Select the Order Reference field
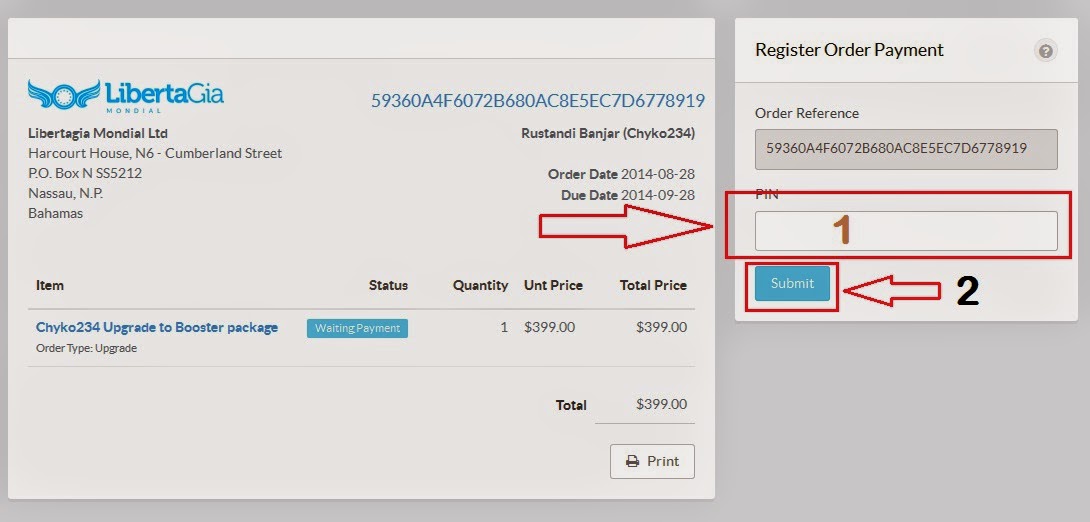Image resolution: width=1090 pixels, height=522 pixels. click(x=905, y=148)
